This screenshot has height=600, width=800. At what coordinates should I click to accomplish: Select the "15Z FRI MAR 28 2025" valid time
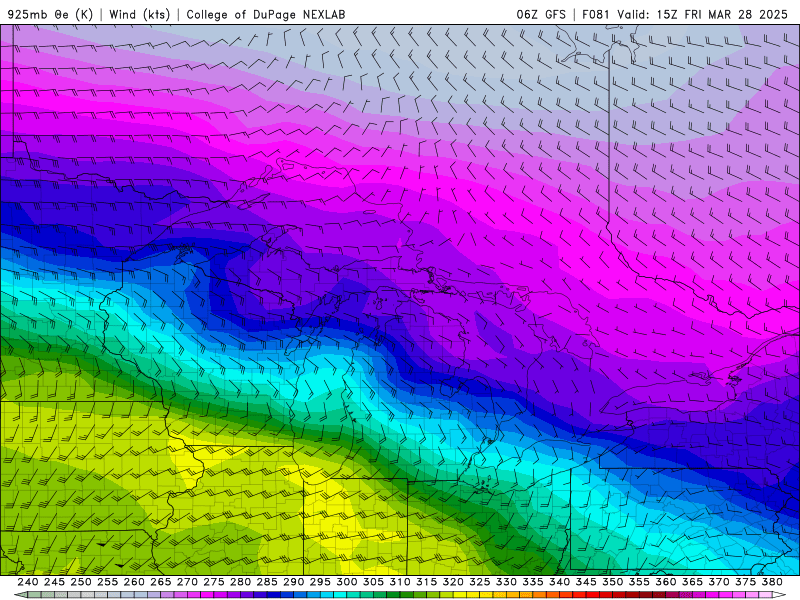point(722,14)
